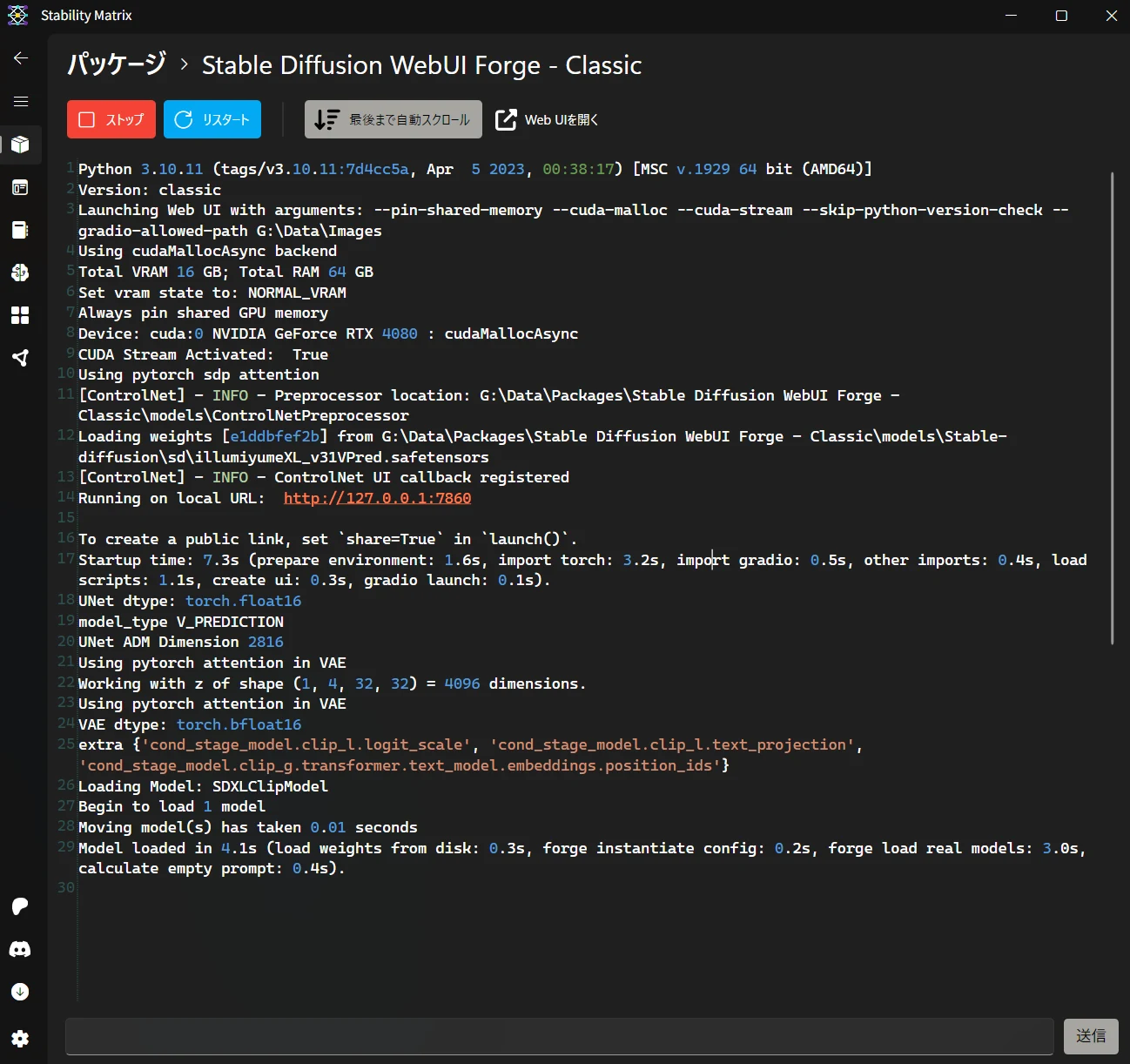Click 'VAE dtype: torch.bfloat16' line
The image size is (1130, 1064).
pyautogui.click(x=190, y=724)
